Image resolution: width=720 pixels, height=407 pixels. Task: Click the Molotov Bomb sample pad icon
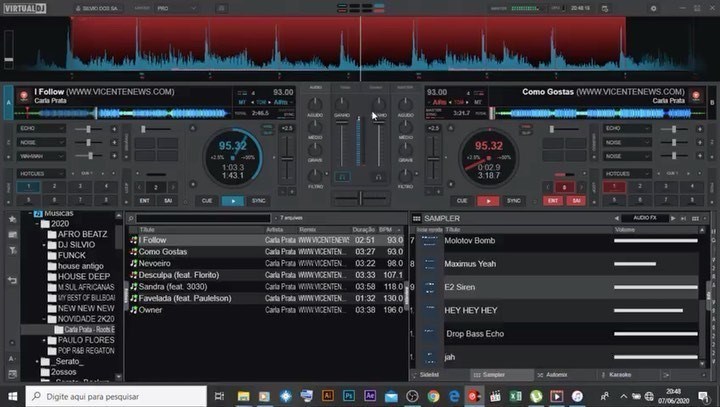[x=430, y=240]
